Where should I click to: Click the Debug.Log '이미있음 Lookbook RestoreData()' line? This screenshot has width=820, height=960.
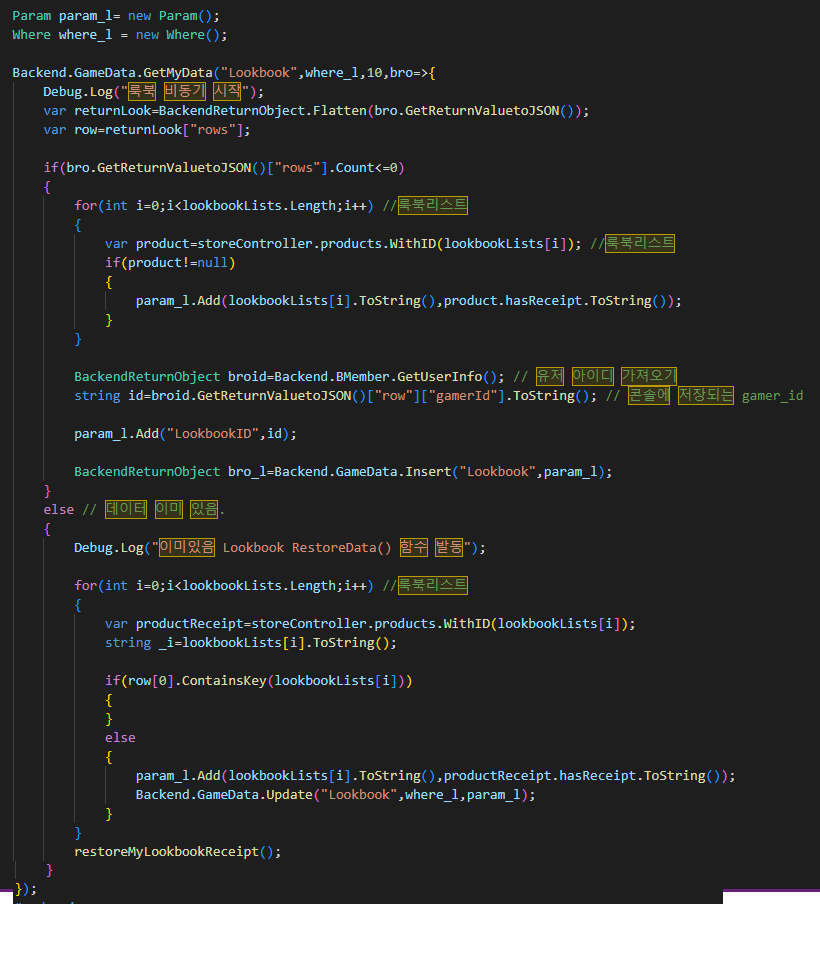click(280, 547)
